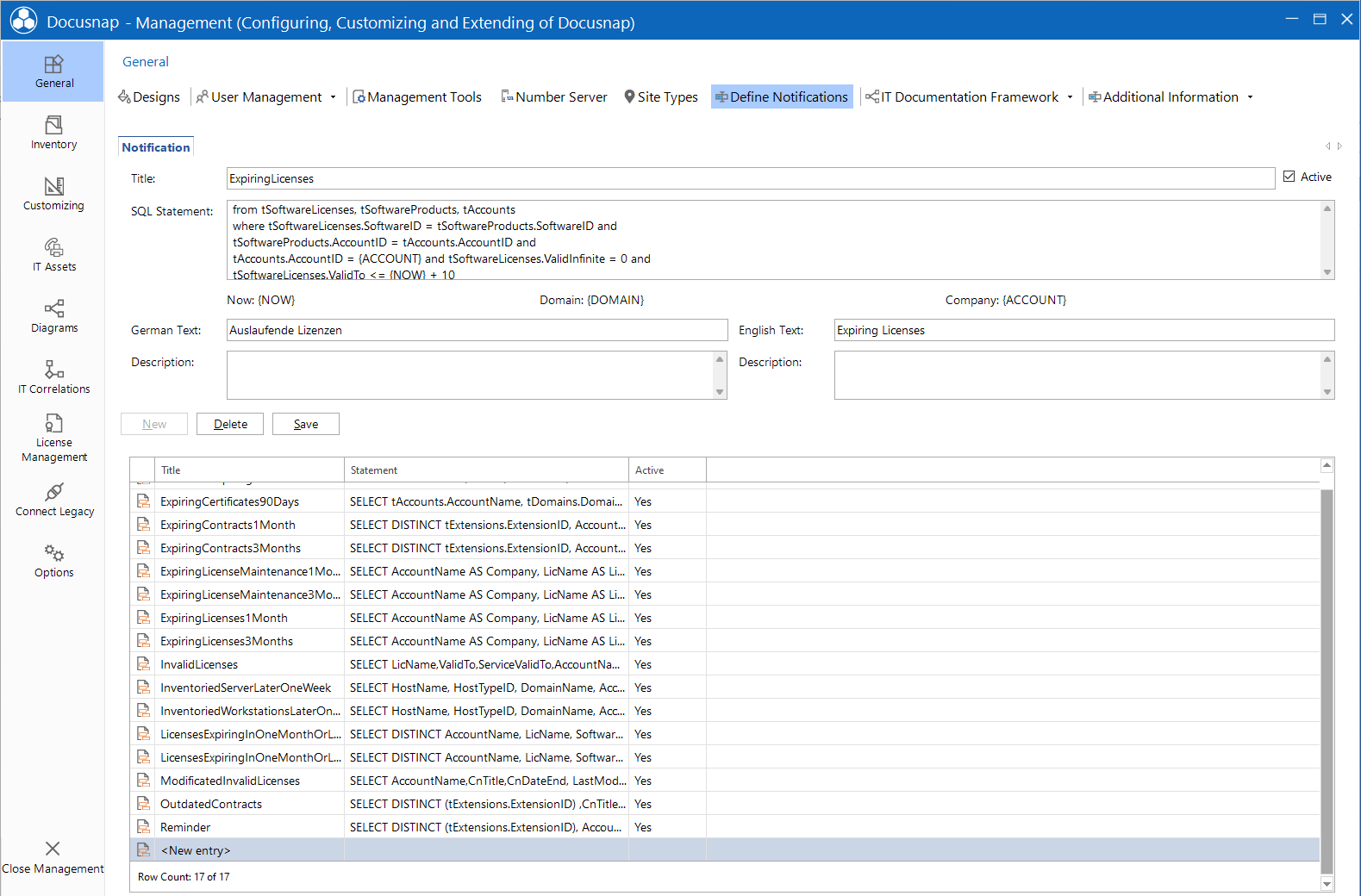Click SQL Statement scroll down arrow
Image resolution: width=1361 pixels, height=896 pixels.
tap(1327, 272)
